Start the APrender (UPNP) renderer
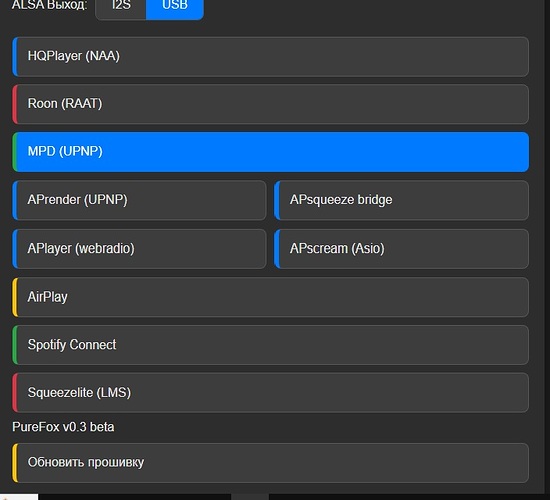The height and width of the screenshot is (500, 550). click(x=139, y=200)
